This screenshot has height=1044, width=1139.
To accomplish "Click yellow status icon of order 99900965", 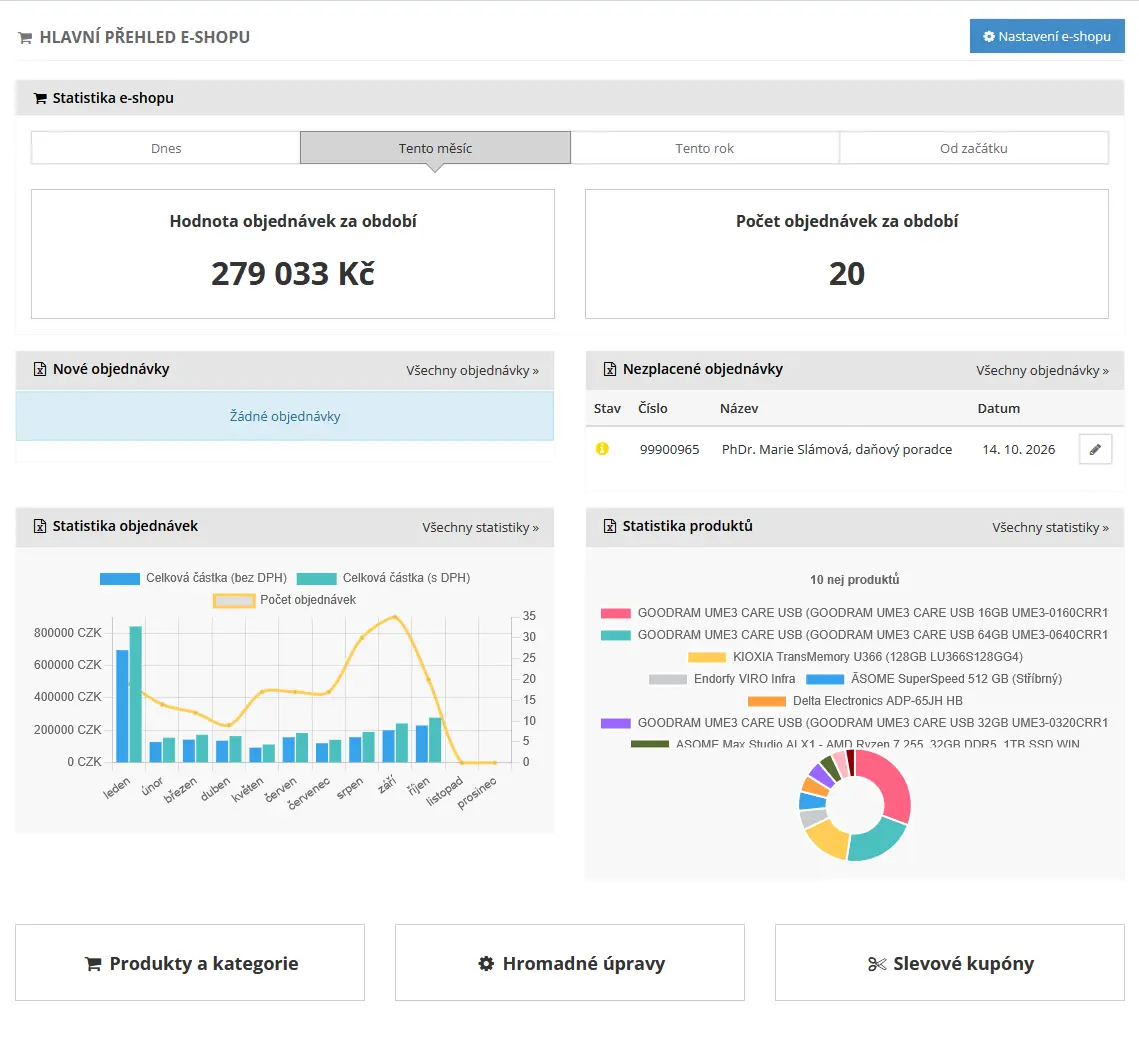I will tap(602, 449).
